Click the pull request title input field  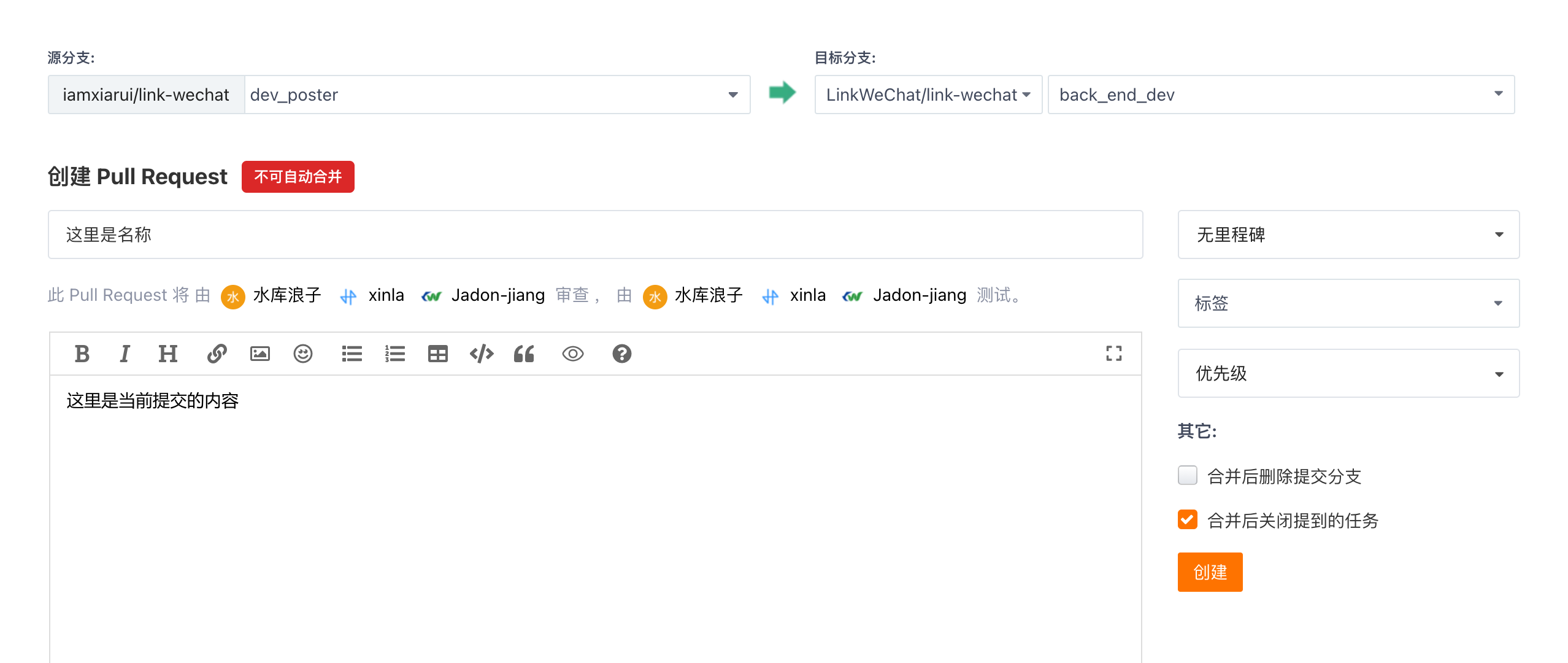tap(594, 235)
